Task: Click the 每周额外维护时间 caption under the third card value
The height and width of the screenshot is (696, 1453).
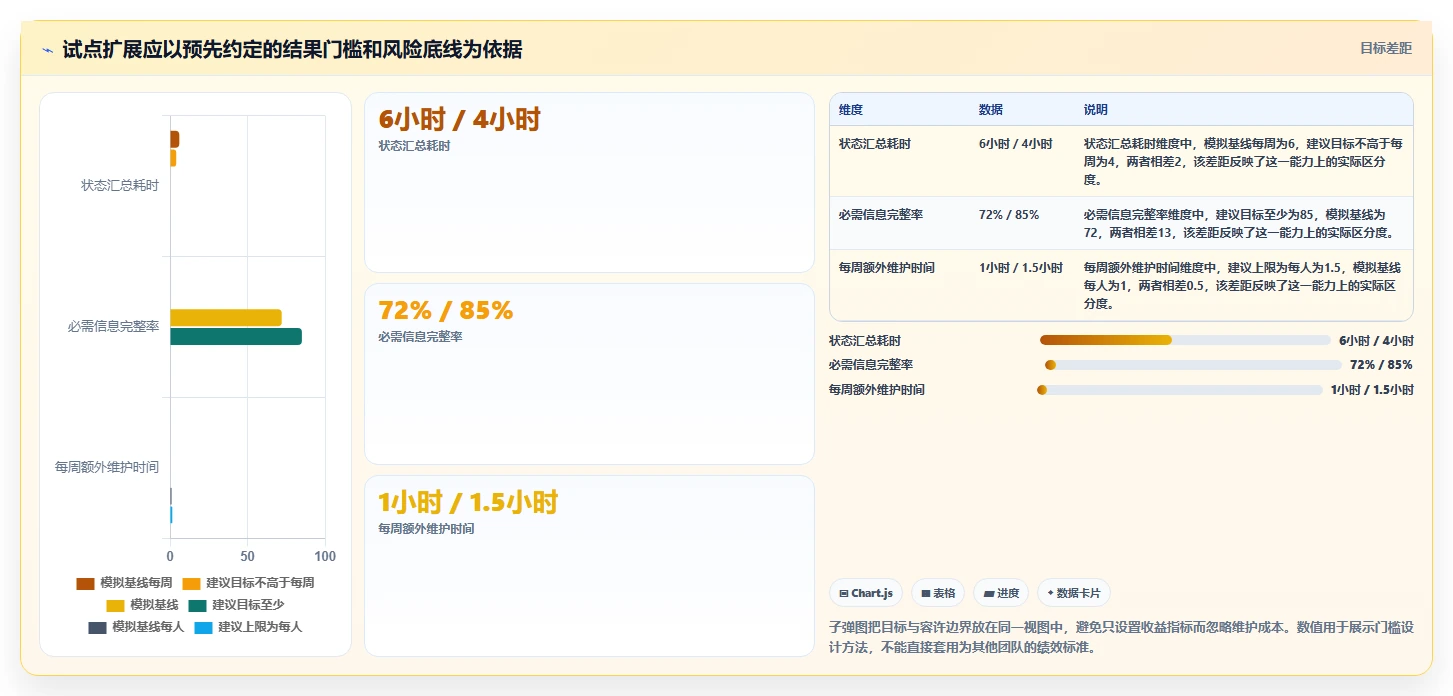Action: (426, 528)
